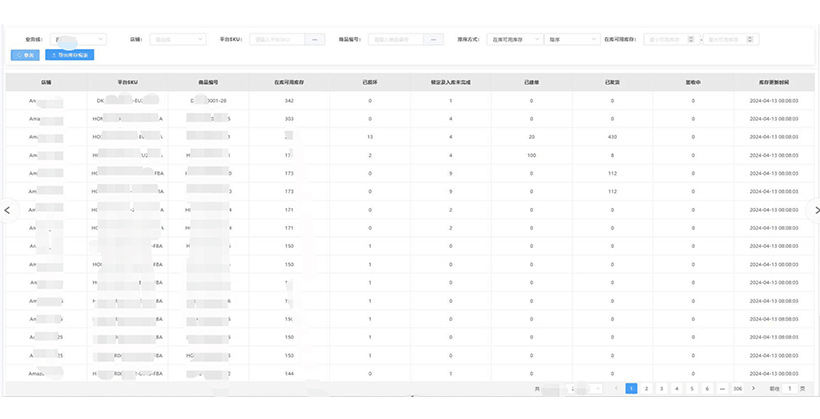Expand the 店铺 selector dropdown
The height and width of the screenshot is (419, 820).
(x=178, y=40)
